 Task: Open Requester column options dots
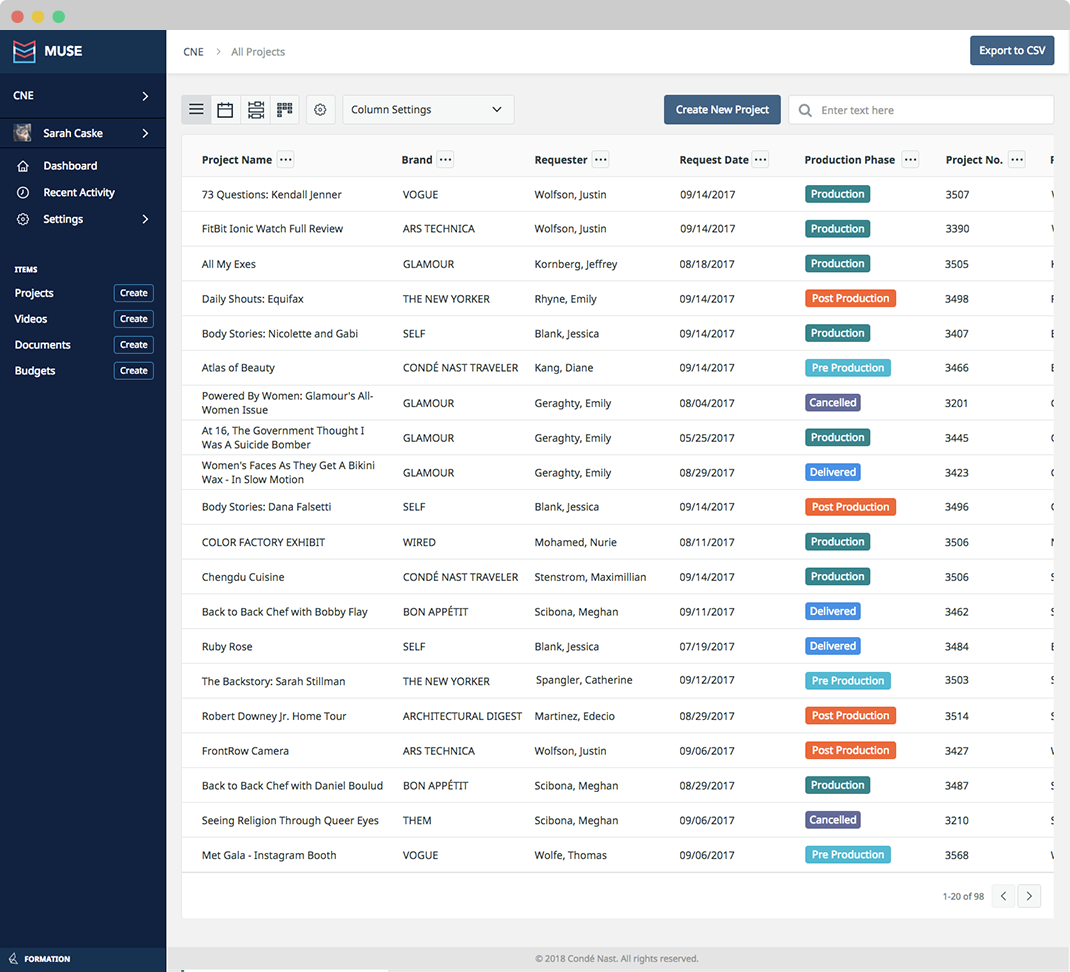coord(601,160)
